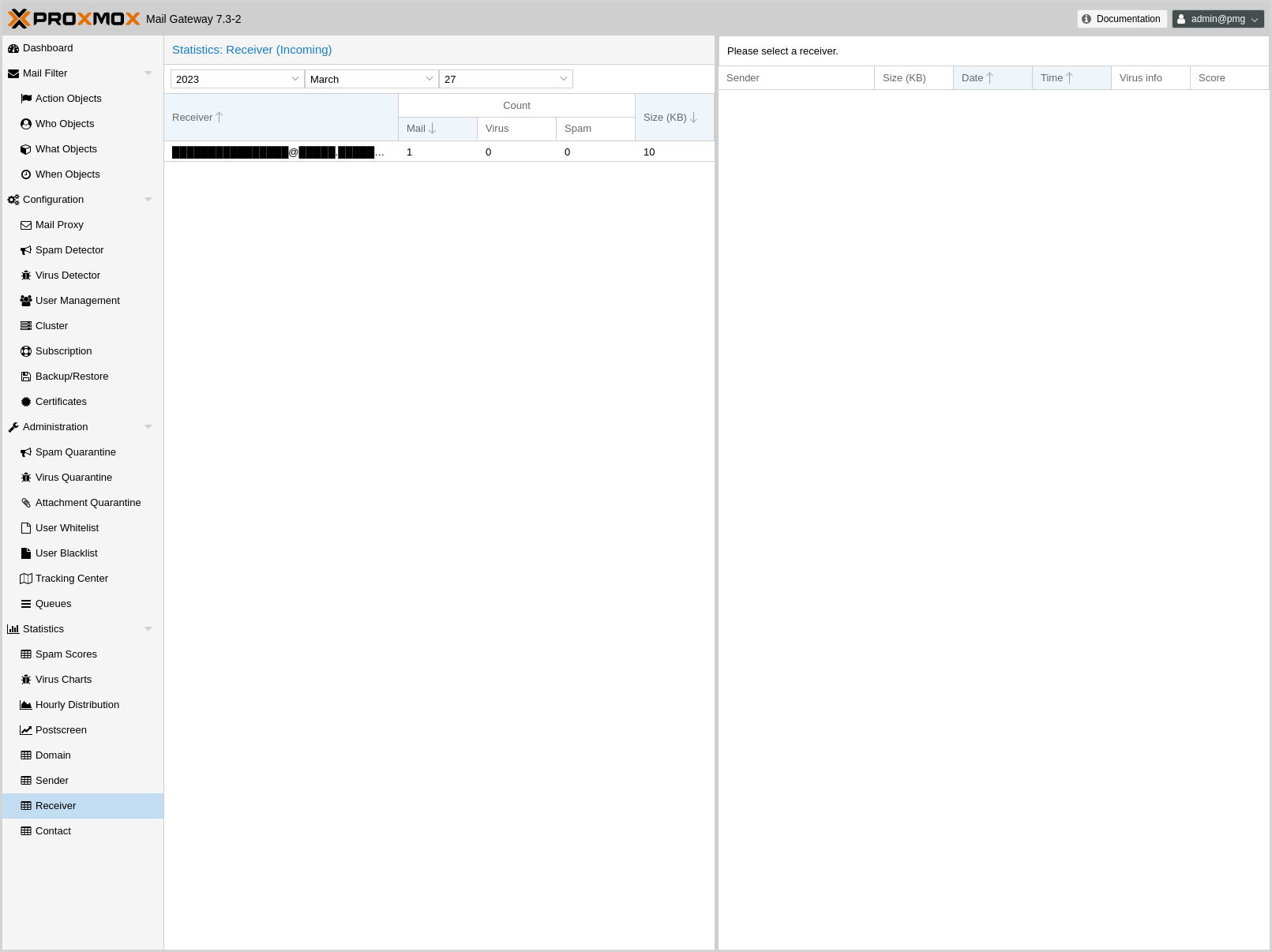1272x952 pixels.
Task: Open the admin@pmg user menu
Action: [x=1218, y=19]
